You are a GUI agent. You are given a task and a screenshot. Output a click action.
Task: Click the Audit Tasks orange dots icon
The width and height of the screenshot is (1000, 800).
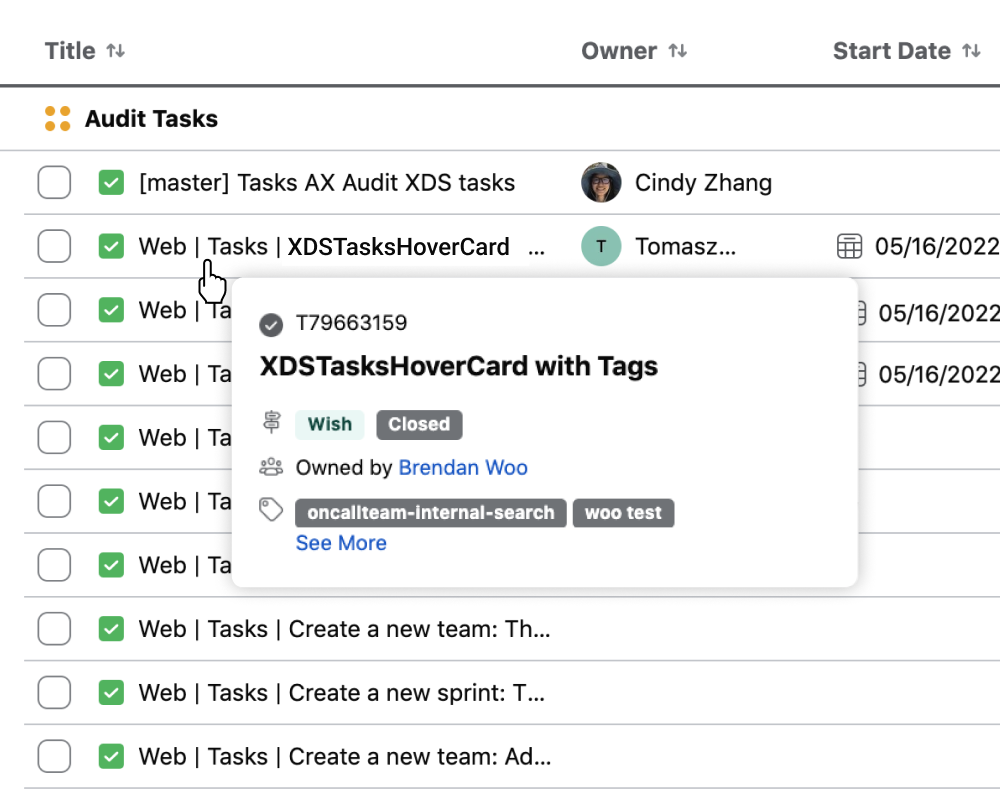(x=58, y=119)
